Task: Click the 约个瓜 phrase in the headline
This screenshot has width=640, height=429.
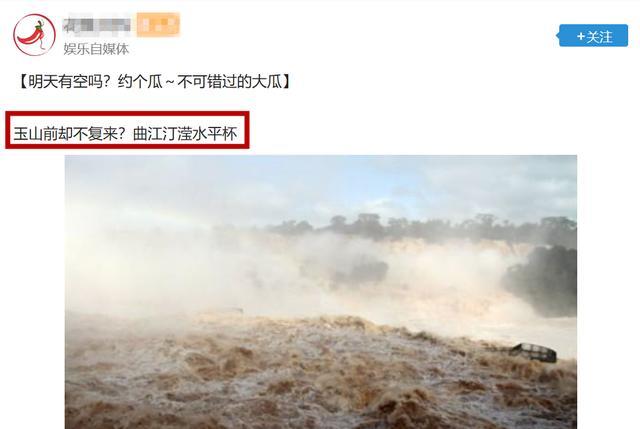Action: coord(140,82)
